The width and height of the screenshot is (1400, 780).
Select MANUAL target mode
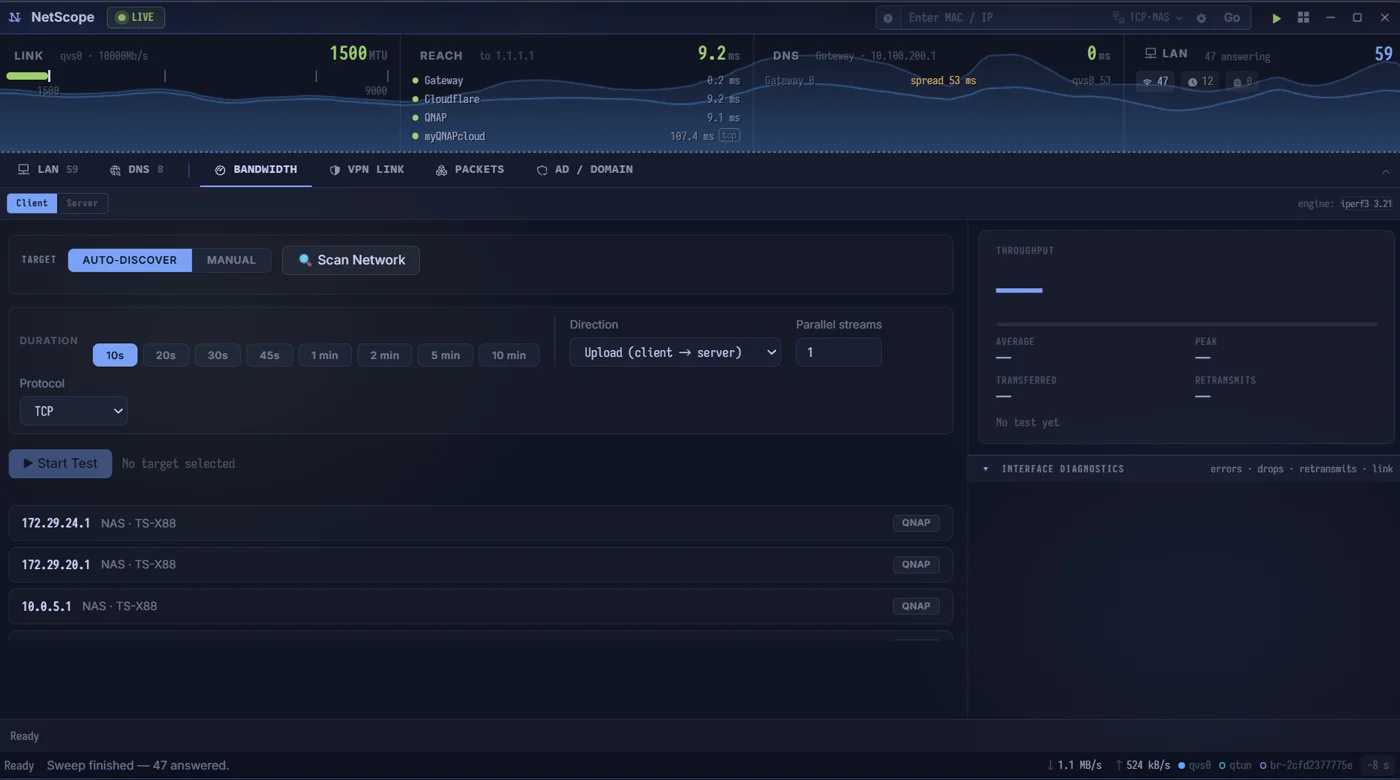tap(231, 260)
